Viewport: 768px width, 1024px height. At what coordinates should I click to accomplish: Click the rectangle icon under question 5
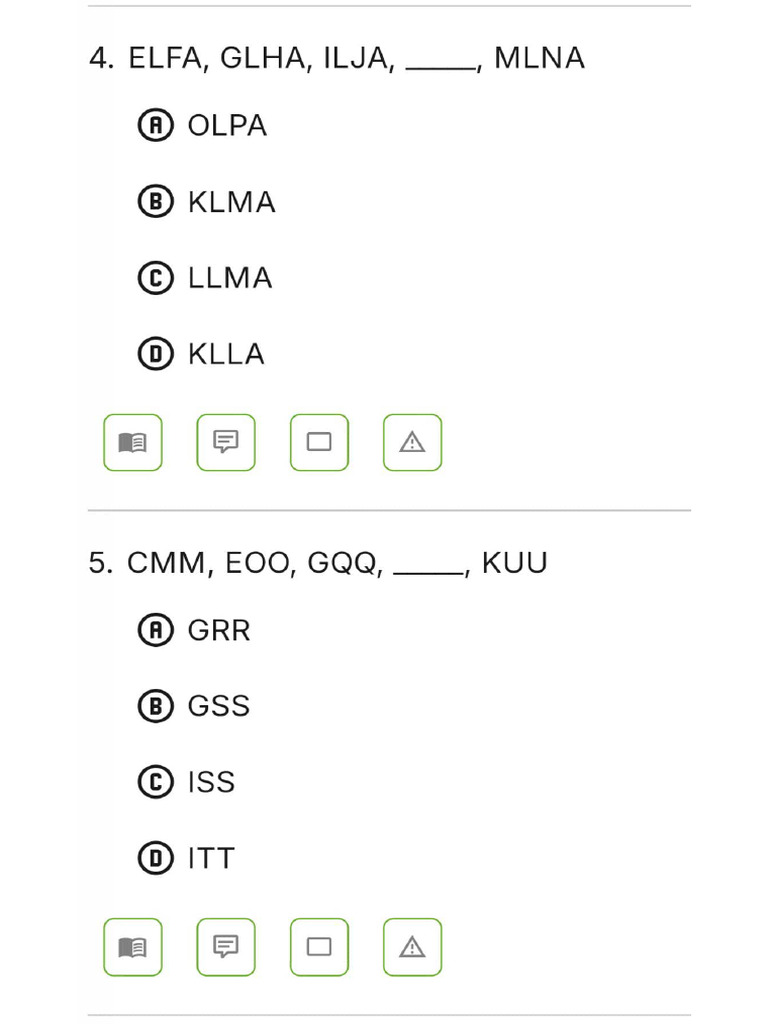coord(319,947)
